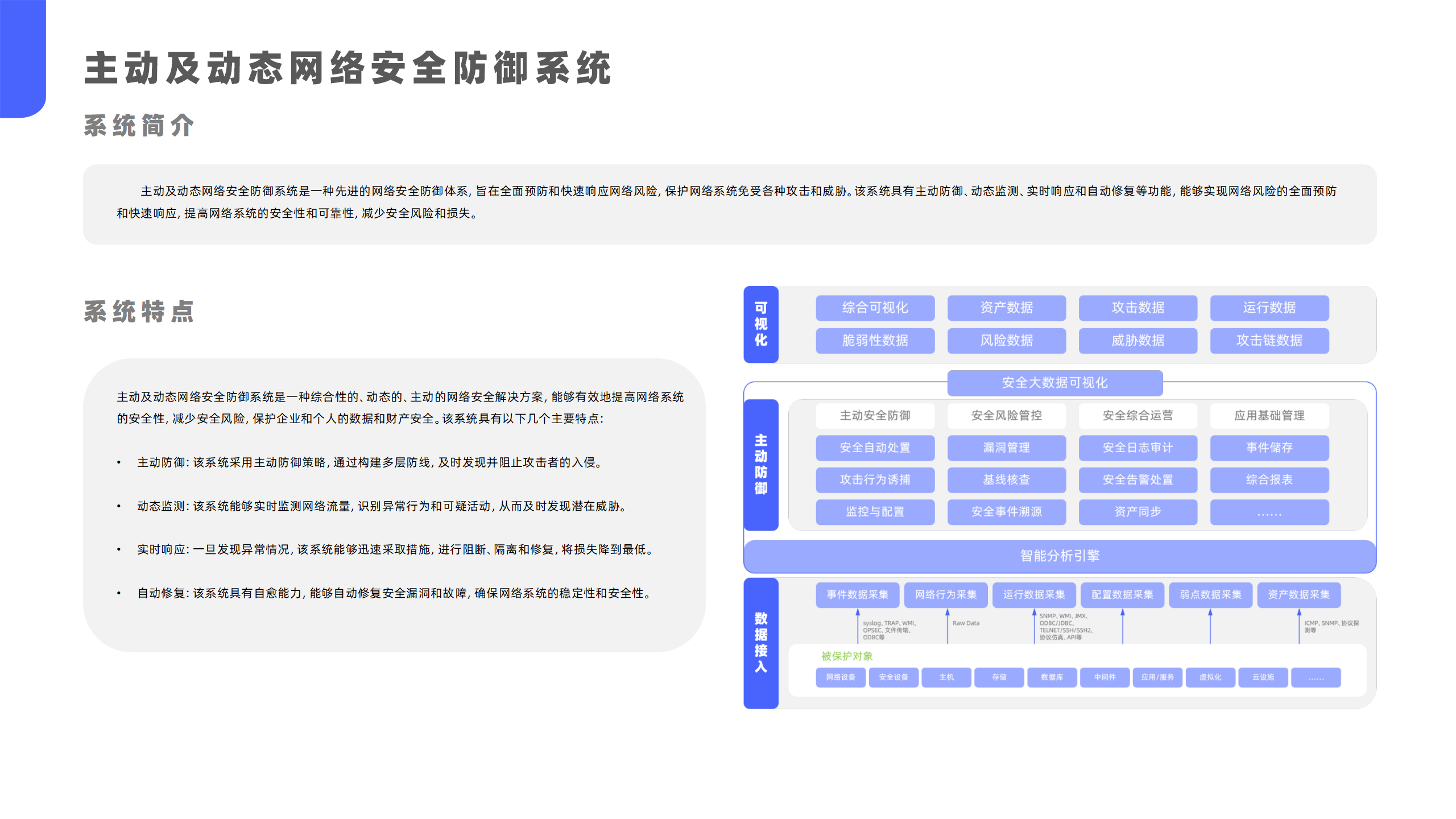The height and width of the screenshot is (819, 1456).
Task: Click the Raw Data protocol note
Action: [966, 623]
